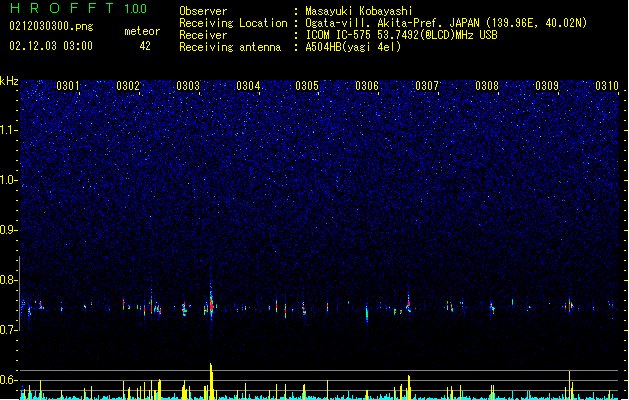The height and width of the screenshot is (400, 629).
Task: Click the 0.6 frequency axis label
Action: (9, 380)
